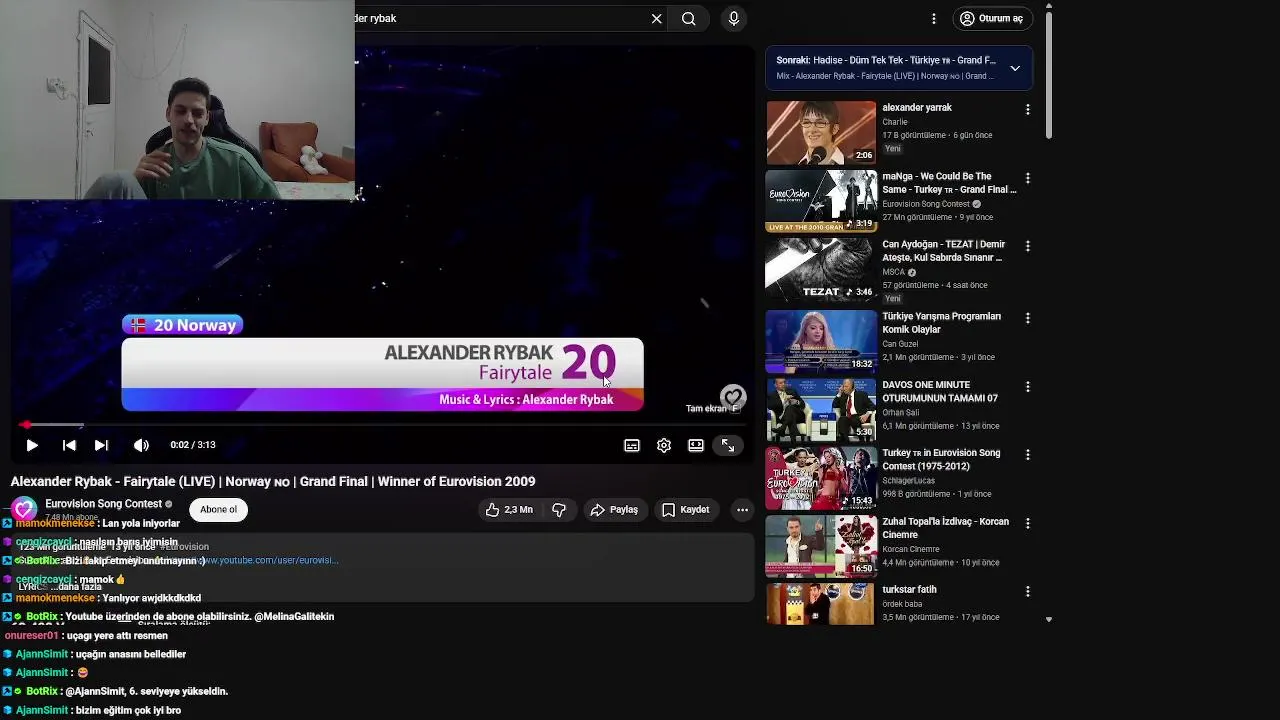Open Zuhal Topal'la İzdivaç video title
Screen dimensions: 1280x720
945,528
